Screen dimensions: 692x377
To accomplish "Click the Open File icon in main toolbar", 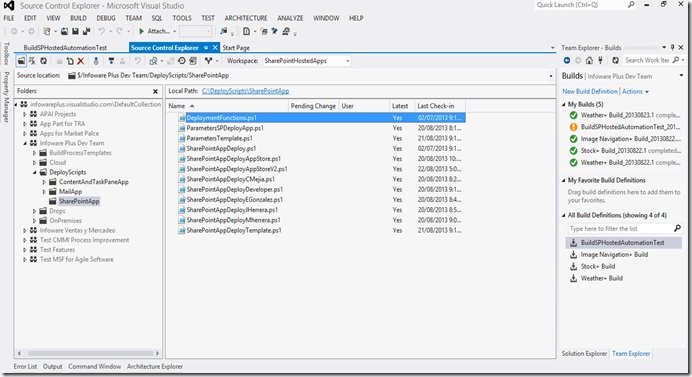I will (64, 31).
